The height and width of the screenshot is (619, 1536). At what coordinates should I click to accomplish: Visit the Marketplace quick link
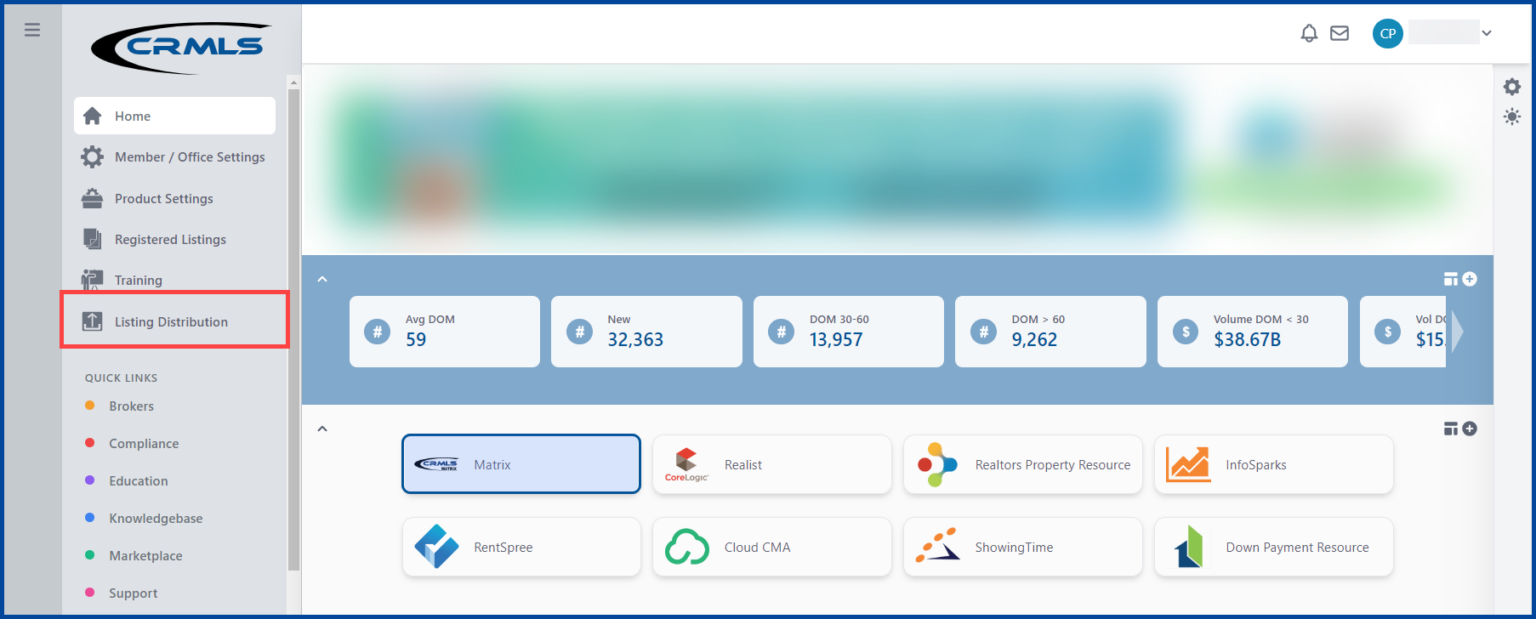point(144,555)
